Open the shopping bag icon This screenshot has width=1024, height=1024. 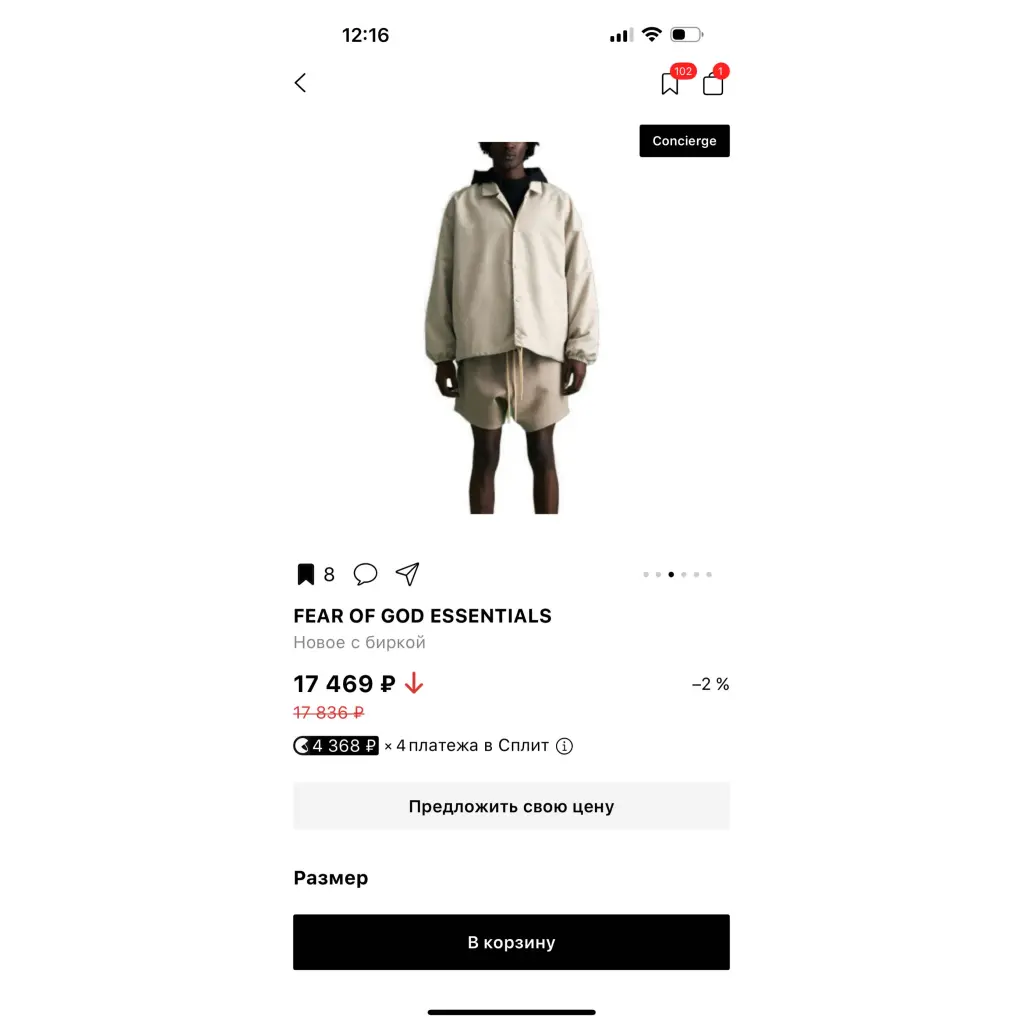[x=713, y=84]
